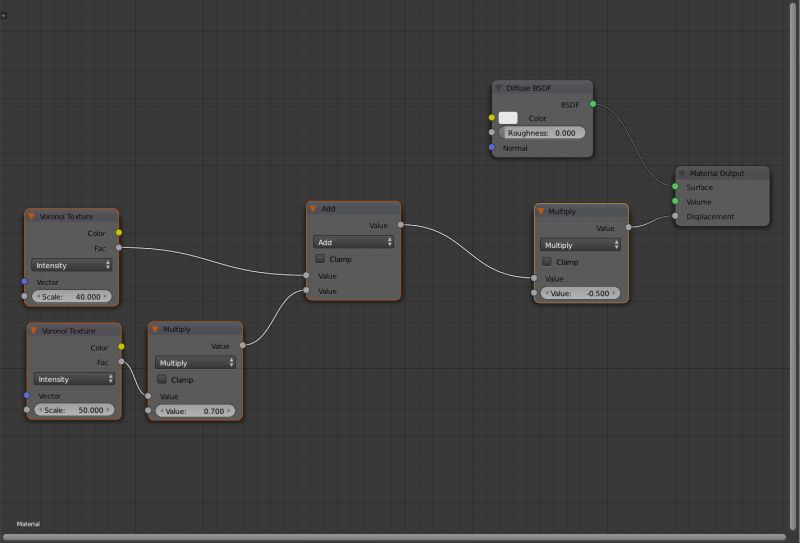Click decrease arrow on the Scale 40.000 field
The height and width of the screenshot is (543, 800).
pyautogui.click(x=38, y=297)
